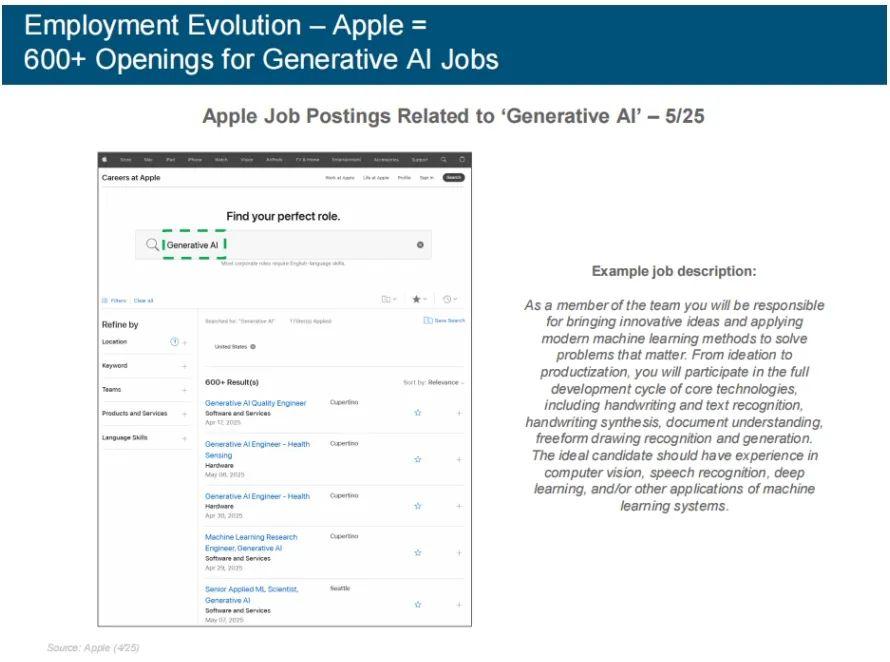
Task: Star the Senior Applied ML Scientist job
Action: point(418,605)
